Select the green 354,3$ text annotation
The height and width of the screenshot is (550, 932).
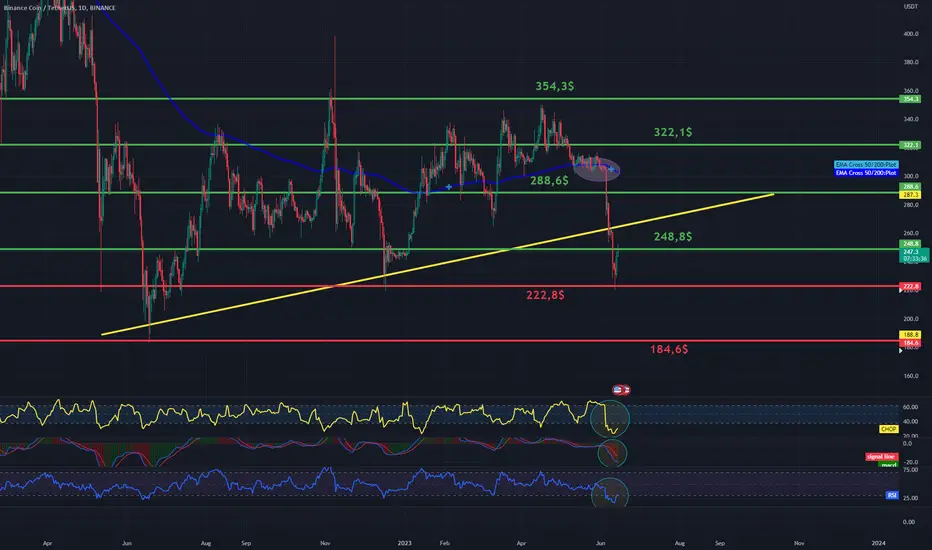coord(555,86)
